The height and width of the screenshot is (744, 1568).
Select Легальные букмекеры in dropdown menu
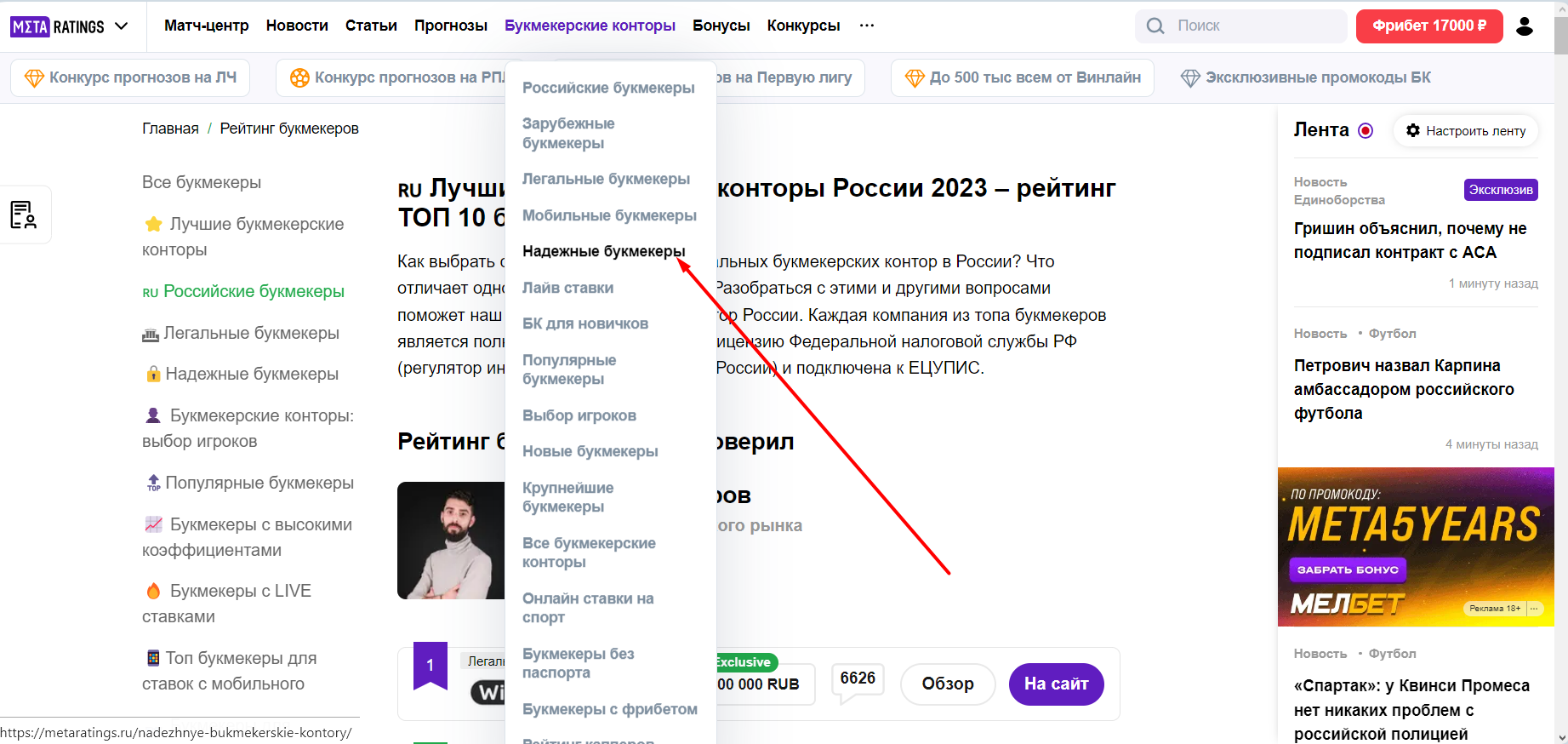(x=606, y=179)
